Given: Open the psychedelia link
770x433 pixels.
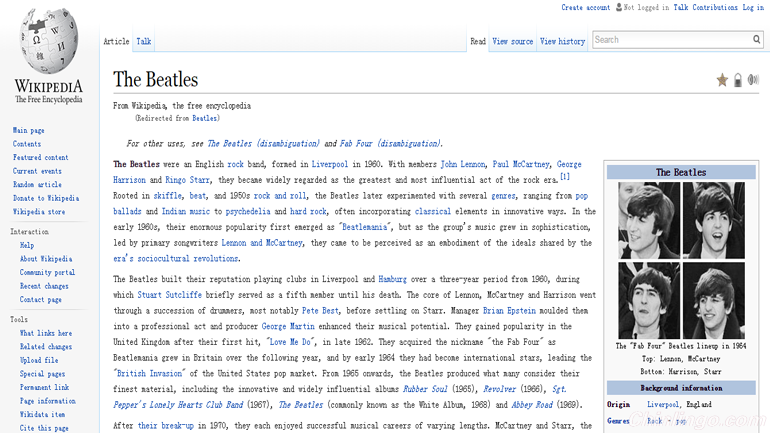Looking at the screenshot, I should click(x=248, y=212).
